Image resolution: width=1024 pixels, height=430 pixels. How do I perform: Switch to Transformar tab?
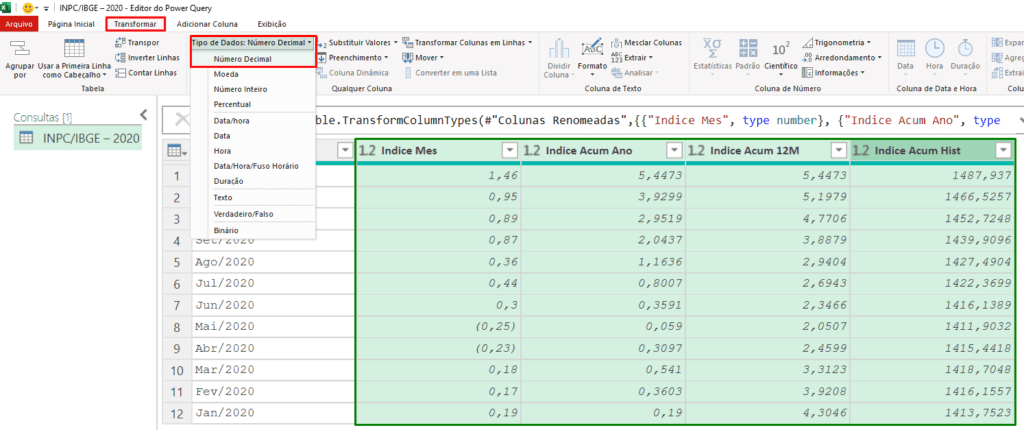point(135,24)
